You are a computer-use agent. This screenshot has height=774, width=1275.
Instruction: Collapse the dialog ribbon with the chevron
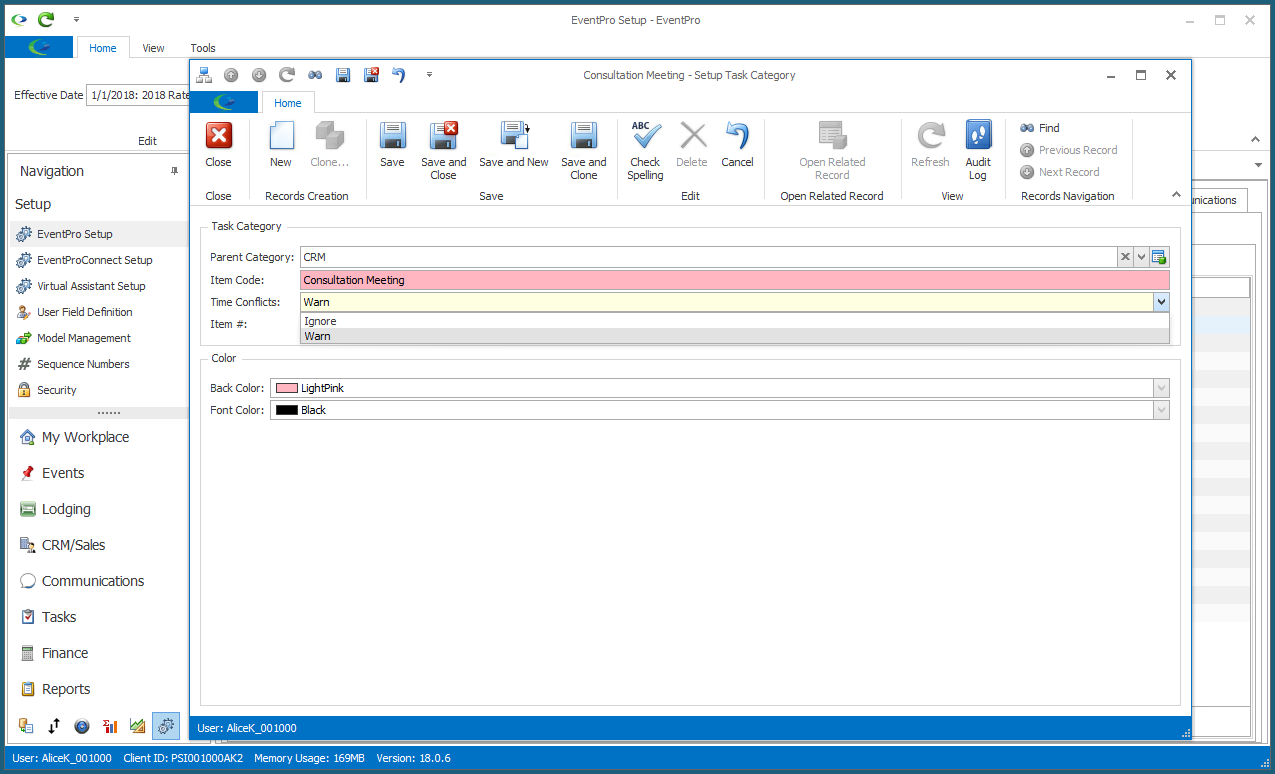coord(1176,195)
